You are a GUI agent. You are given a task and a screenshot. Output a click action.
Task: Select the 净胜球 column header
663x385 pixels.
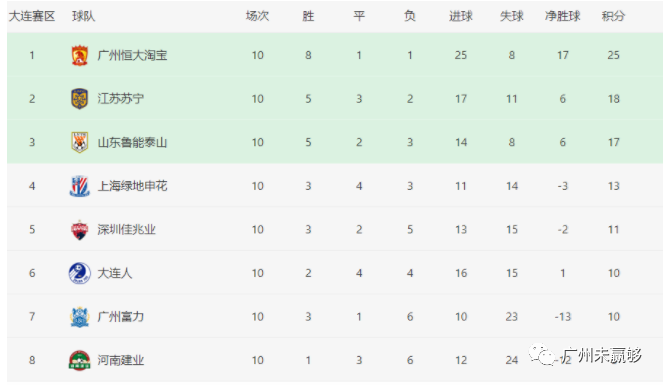point(563,16)
